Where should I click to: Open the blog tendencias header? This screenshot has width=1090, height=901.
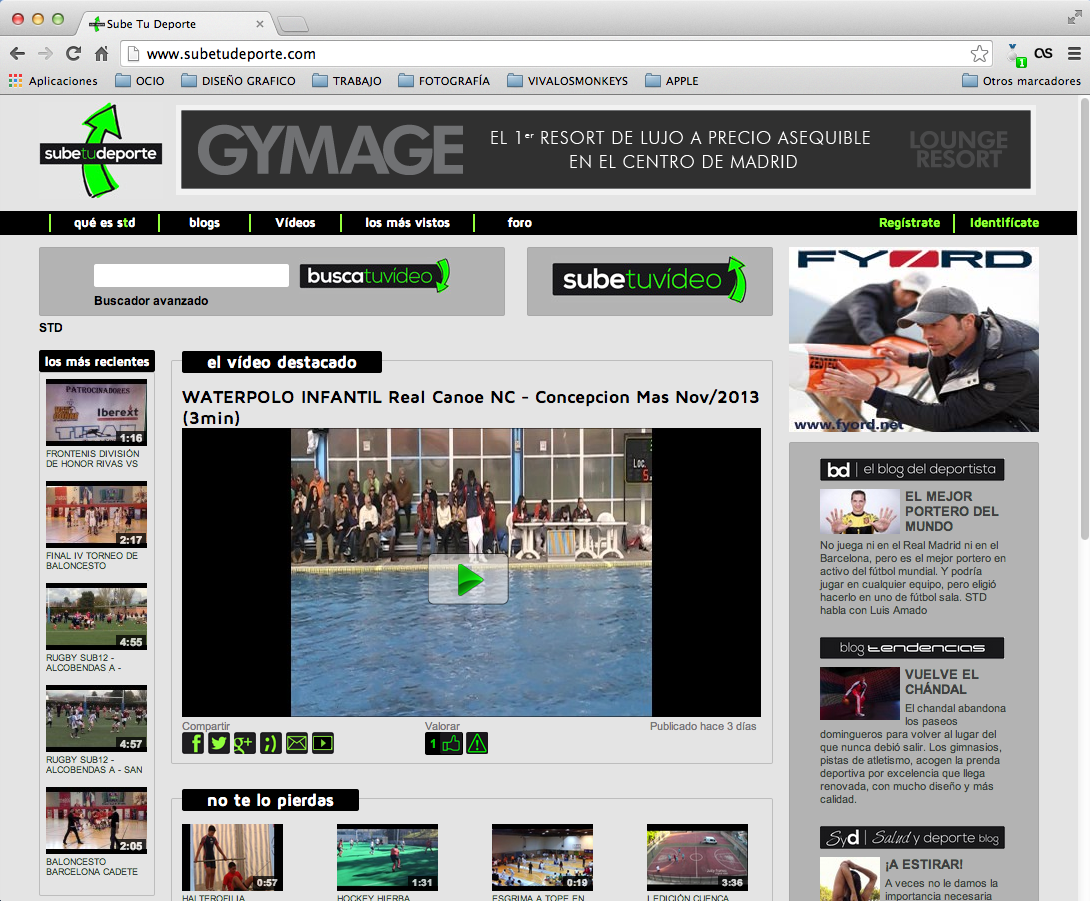[912, 648]
